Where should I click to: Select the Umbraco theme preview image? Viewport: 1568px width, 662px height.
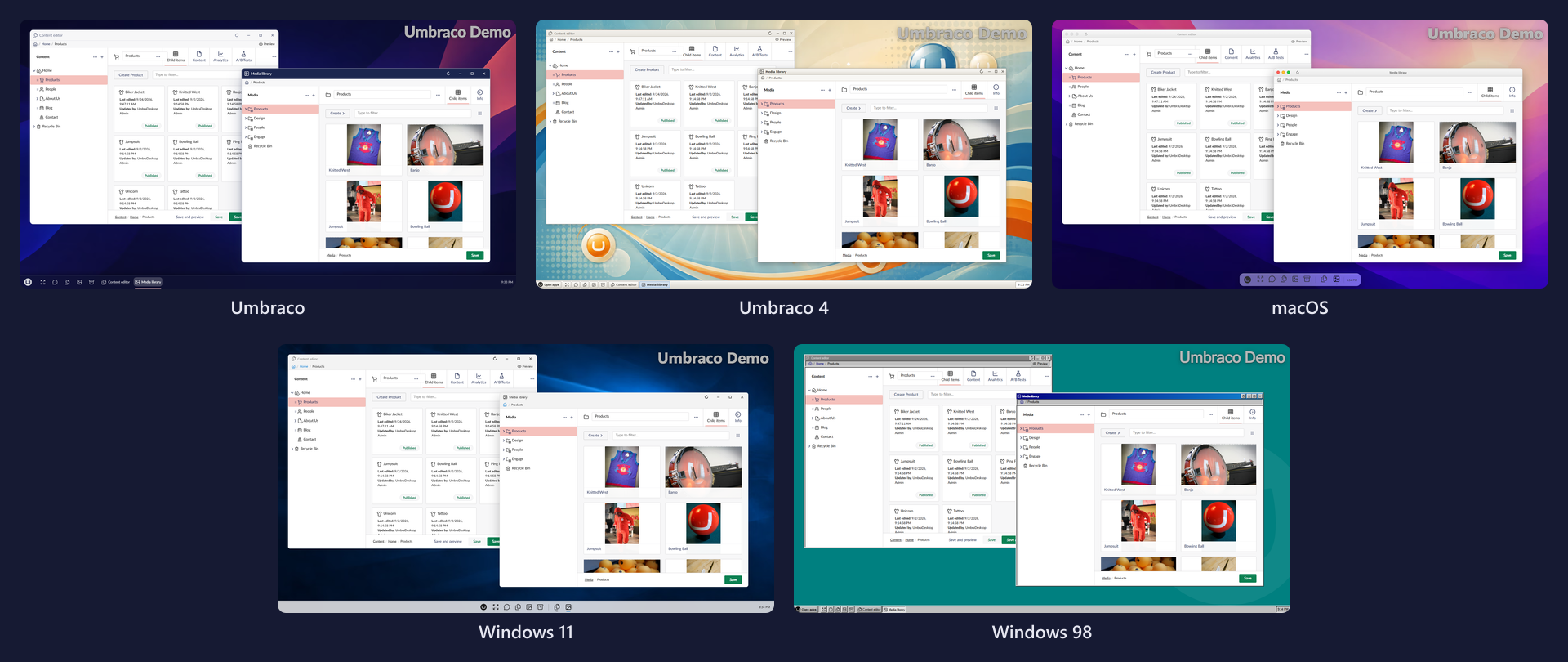pyautogui.click(x=268, y=154)
